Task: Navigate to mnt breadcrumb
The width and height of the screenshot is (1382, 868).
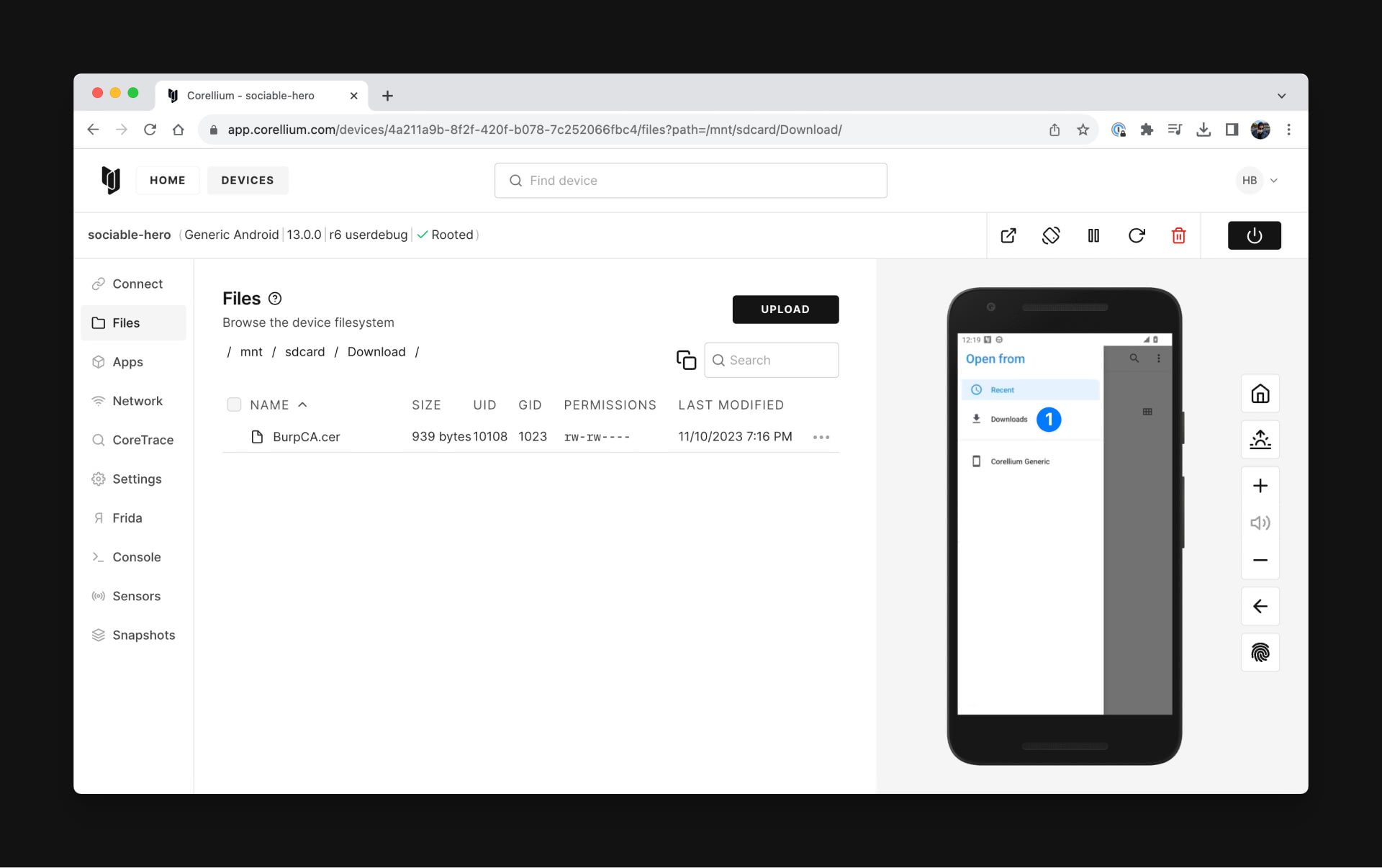Action: 251,351
